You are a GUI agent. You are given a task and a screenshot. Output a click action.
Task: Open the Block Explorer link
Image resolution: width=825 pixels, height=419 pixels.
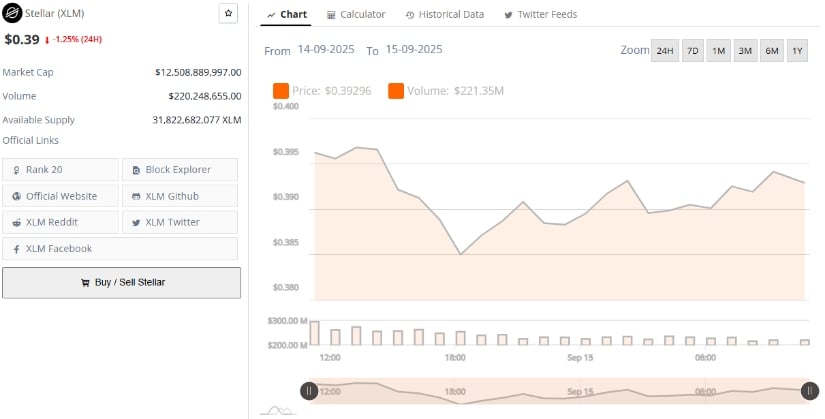tap(180, 169)
